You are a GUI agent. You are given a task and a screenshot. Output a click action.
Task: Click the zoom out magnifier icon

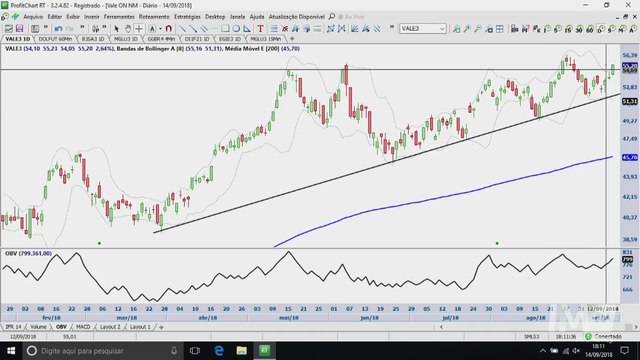pos(478,29)
